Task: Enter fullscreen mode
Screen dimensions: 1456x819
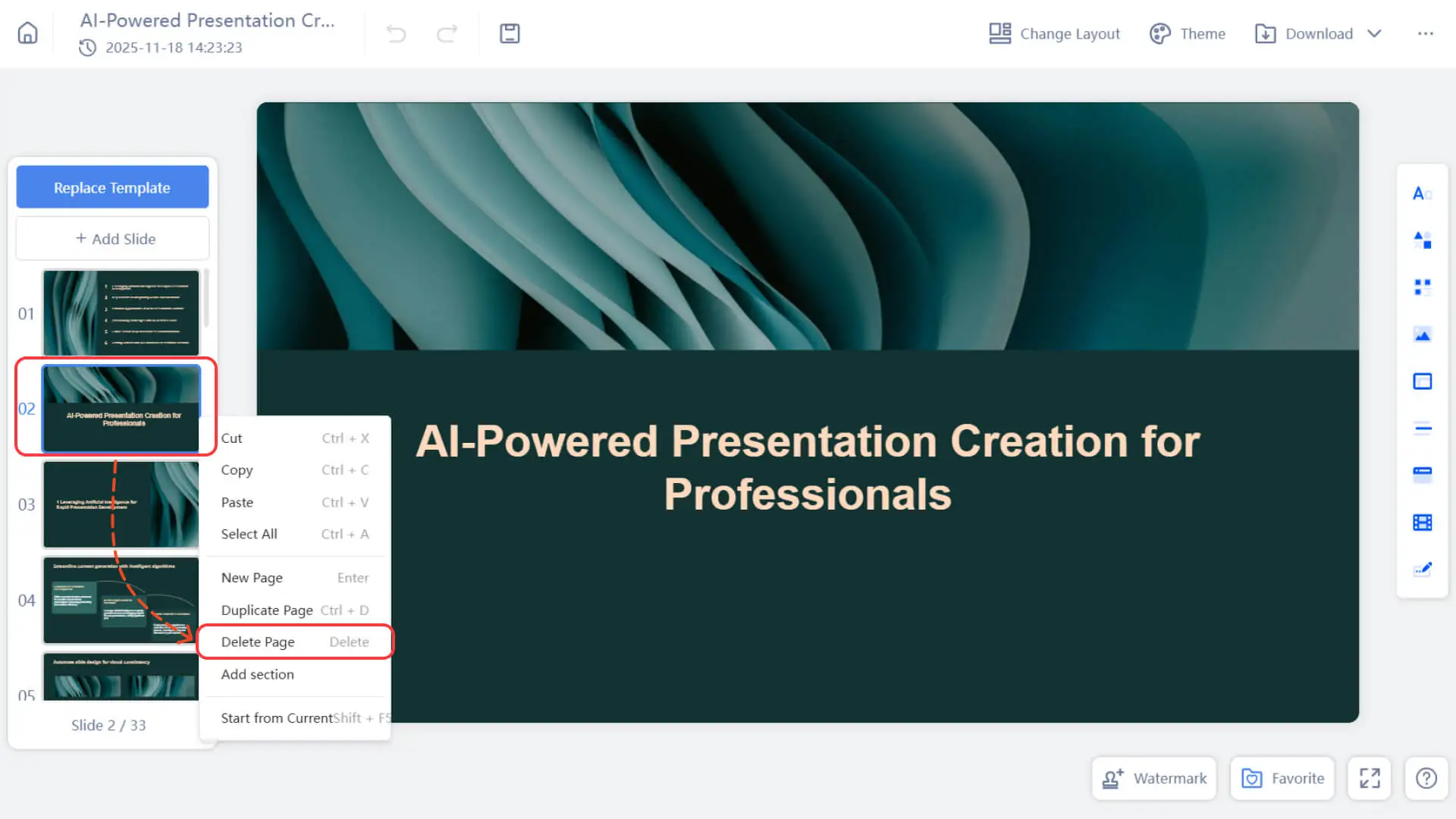Action: [x=1370, y=778]
